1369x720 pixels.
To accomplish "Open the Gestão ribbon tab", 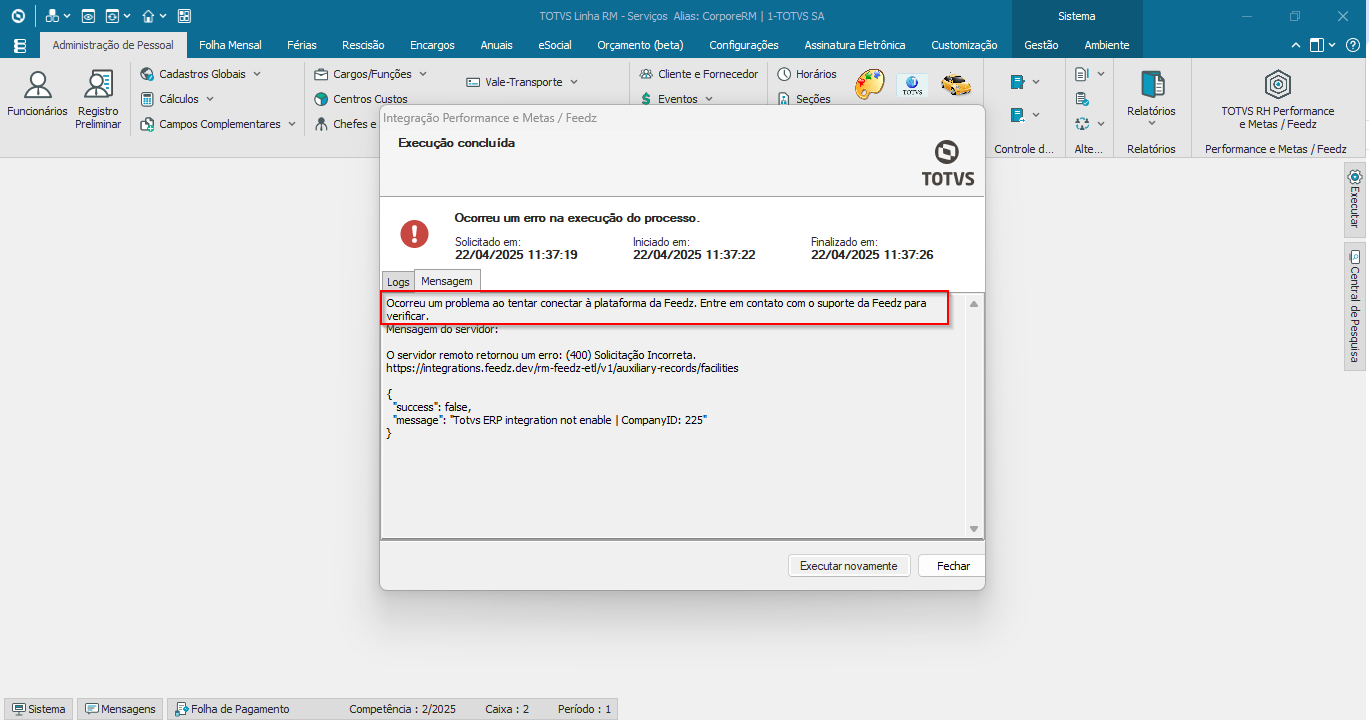I will (x=1041, y=45).
